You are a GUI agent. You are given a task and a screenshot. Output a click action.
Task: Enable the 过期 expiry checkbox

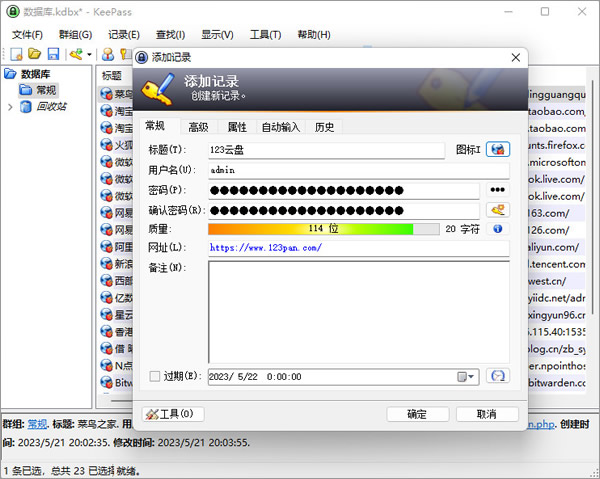pyautogui.click(x=155, y=376)
